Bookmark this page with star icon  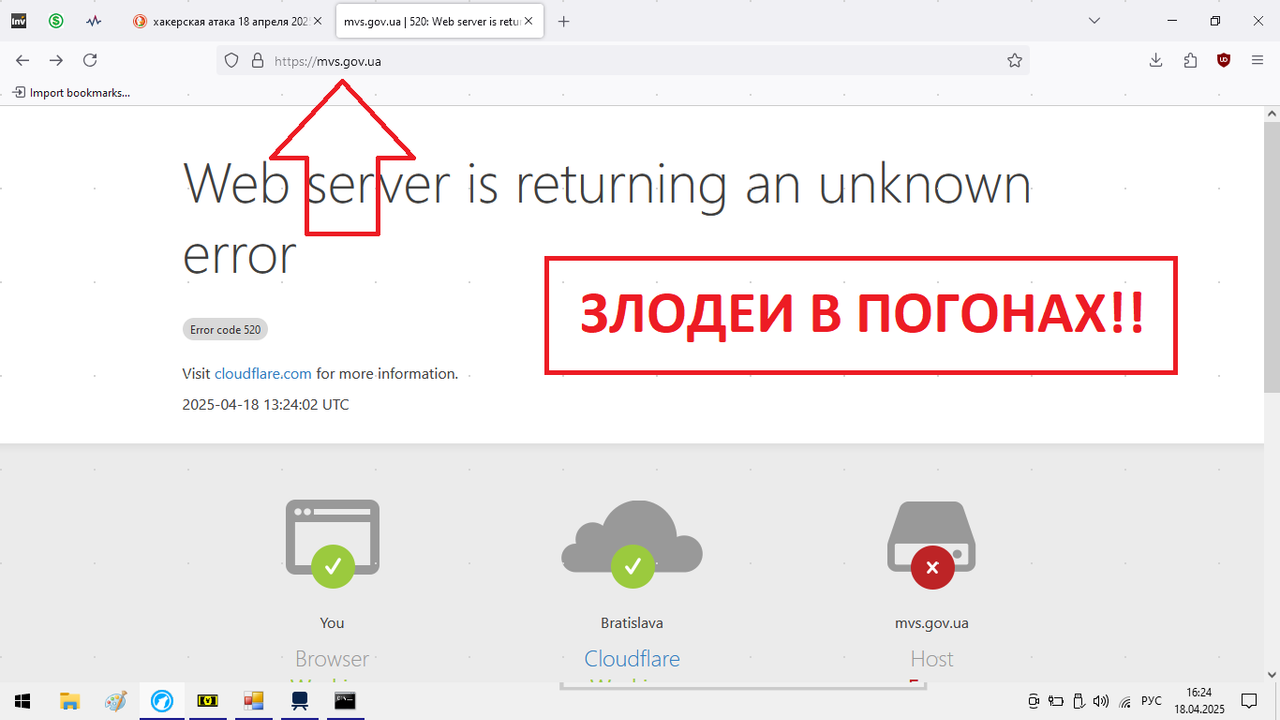click(1014, 60)
